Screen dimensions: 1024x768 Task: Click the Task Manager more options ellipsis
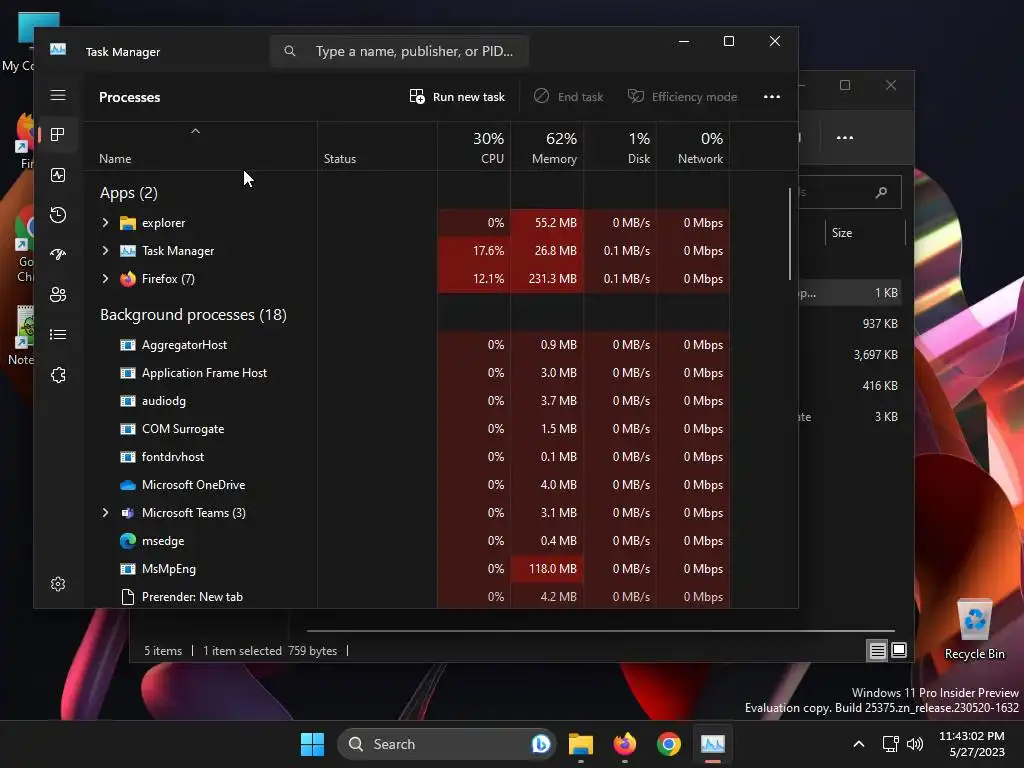[772, 97]
